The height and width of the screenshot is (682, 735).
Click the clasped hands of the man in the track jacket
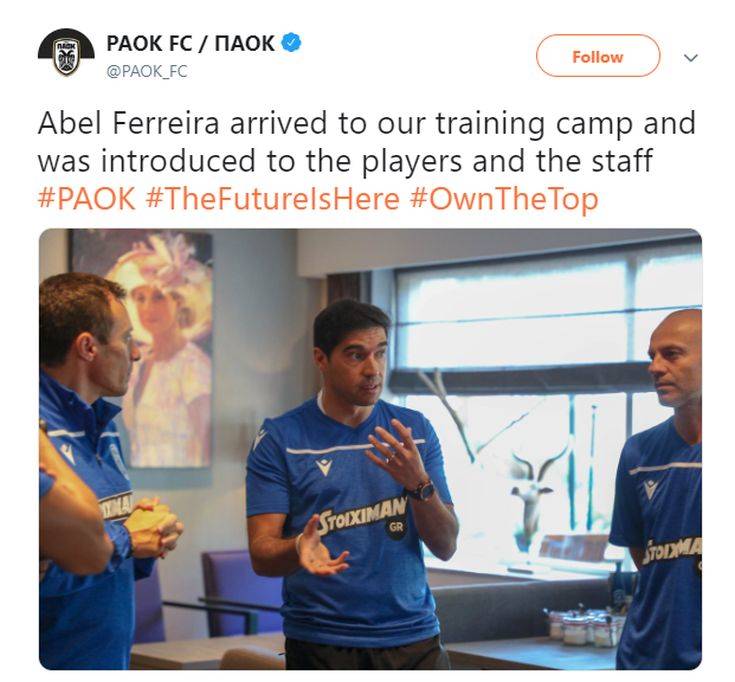(151, 527)
